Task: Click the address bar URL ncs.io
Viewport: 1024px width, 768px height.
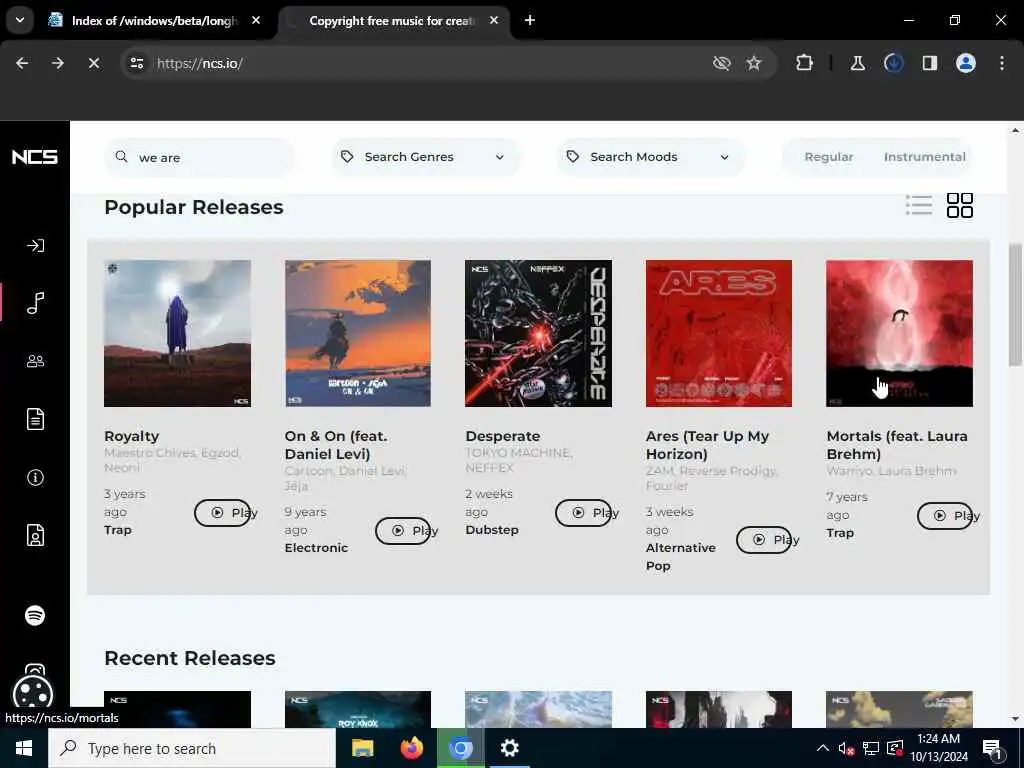Action: point(200,63)
